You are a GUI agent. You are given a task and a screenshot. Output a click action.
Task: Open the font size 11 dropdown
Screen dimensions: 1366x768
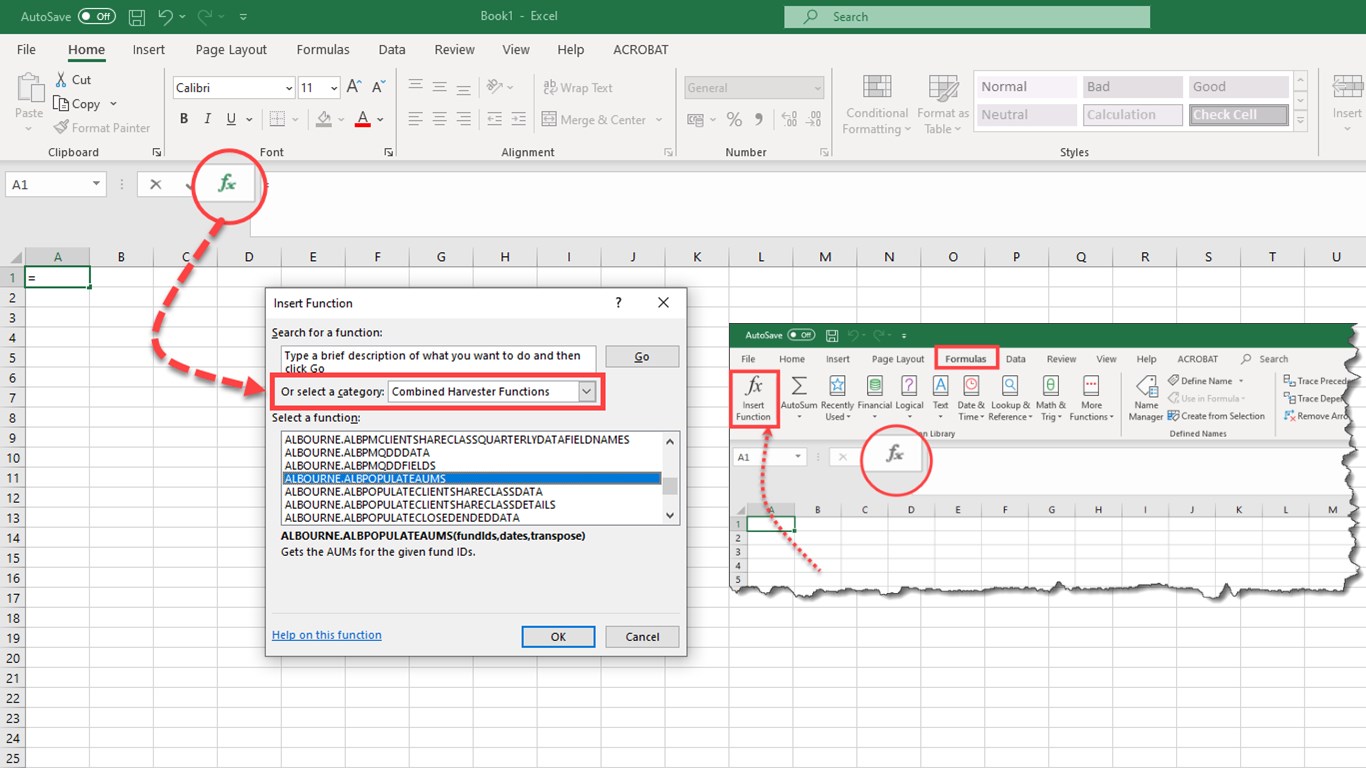[334, 88]
